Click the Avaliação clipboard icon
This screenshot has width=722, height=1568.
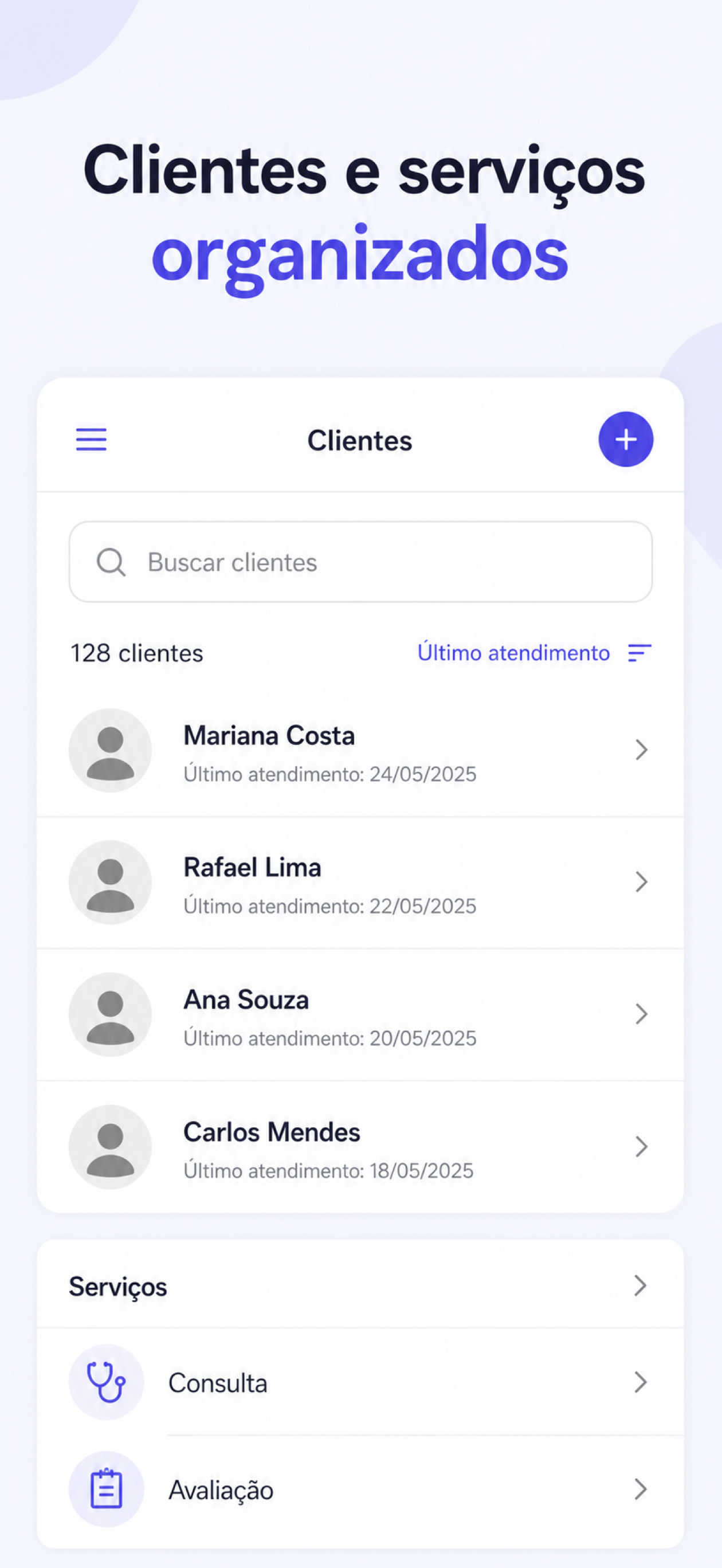click(x=107, y=1489)
